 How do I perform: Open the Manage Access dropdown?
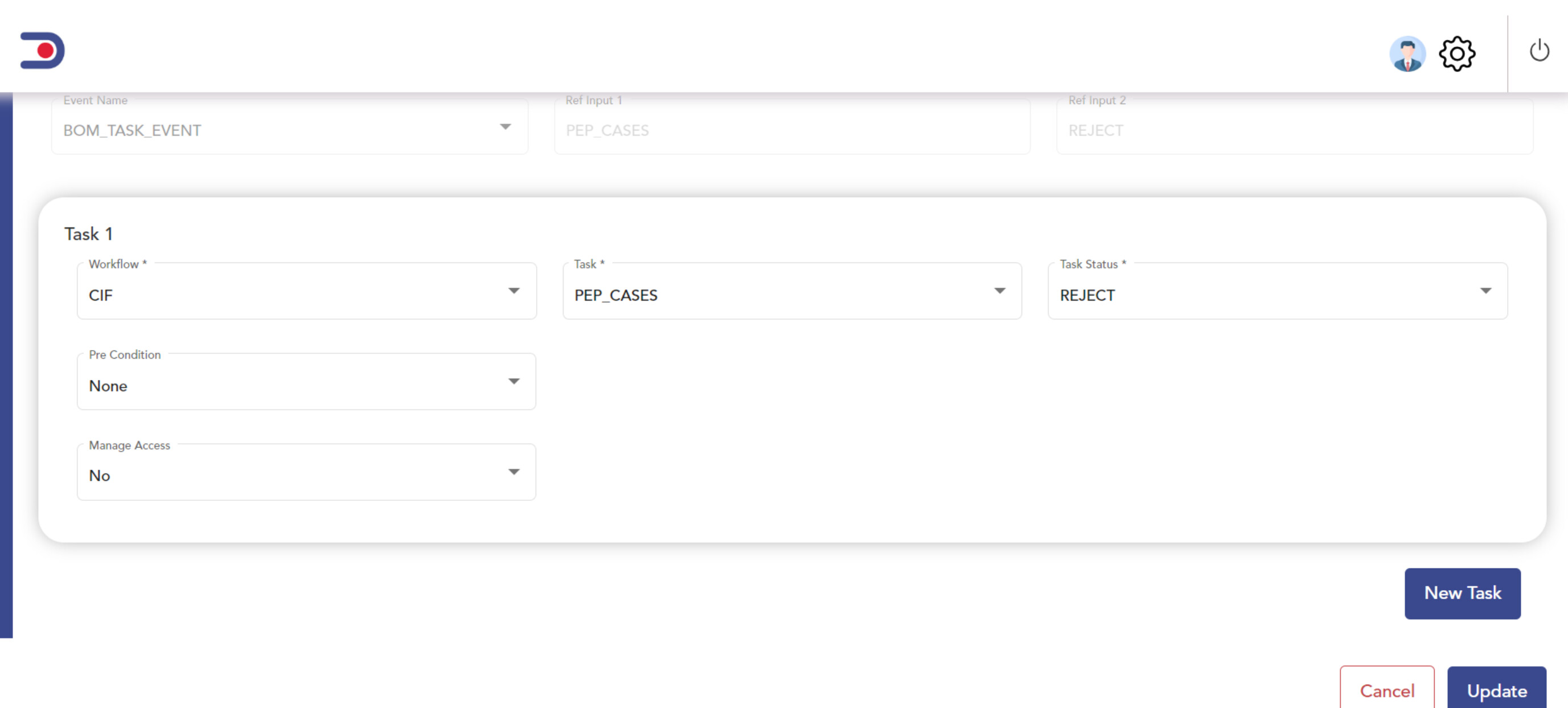coord(307,472)
